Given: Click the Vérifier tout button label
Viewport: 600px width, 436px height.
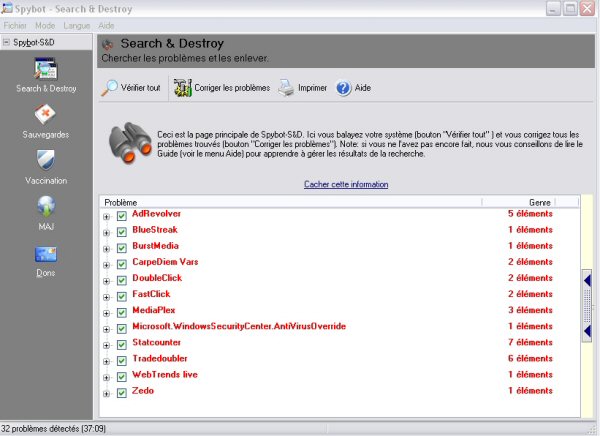Looking at the screenshot, I should click(140, 88).
